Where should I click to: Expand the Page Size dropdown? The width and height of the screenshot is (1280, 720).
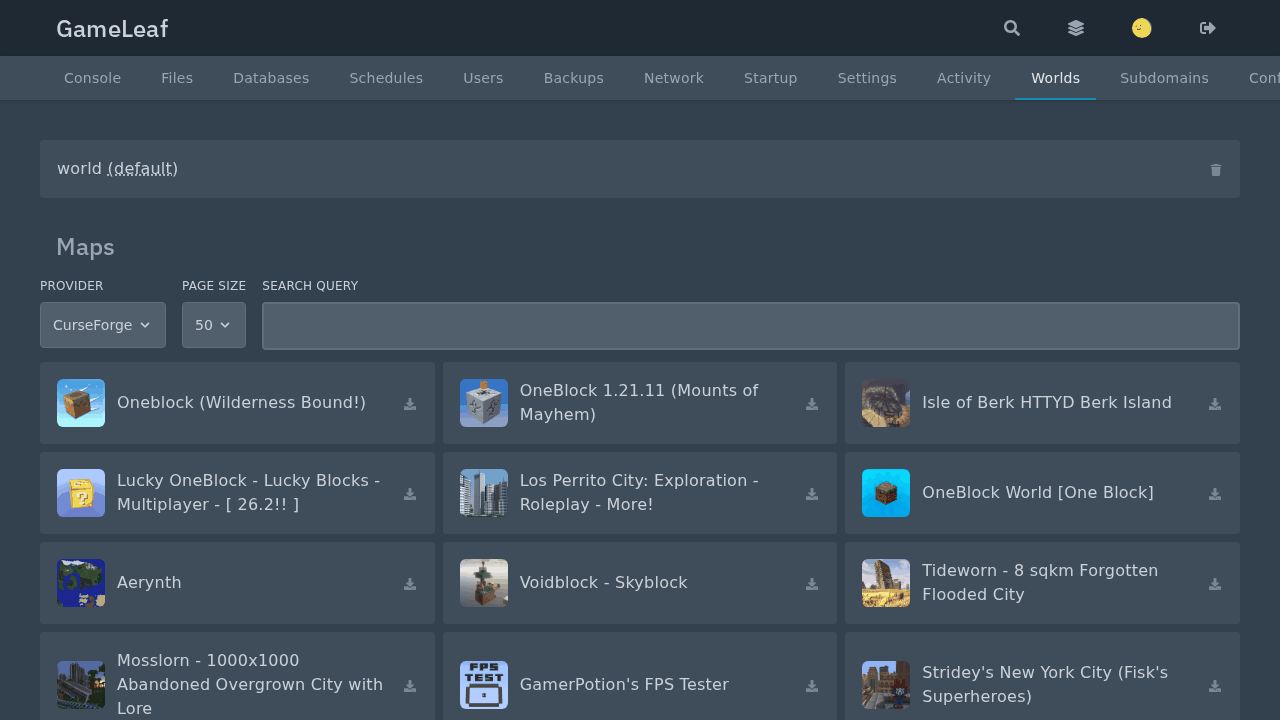point(214,325)
